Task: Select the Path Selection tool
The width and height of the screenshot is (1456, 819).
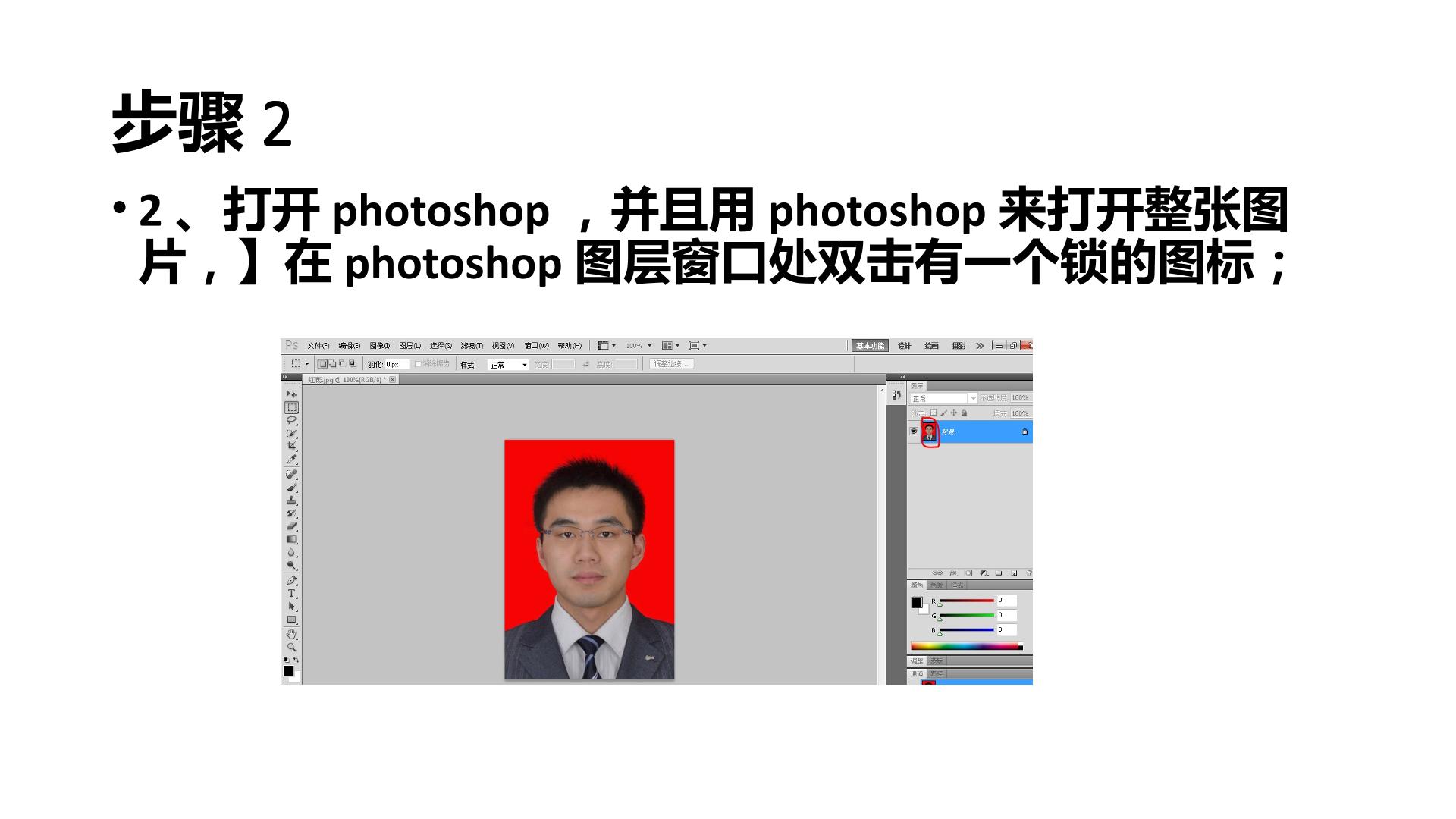Action: pyautogui.click(x=291, y=606)
